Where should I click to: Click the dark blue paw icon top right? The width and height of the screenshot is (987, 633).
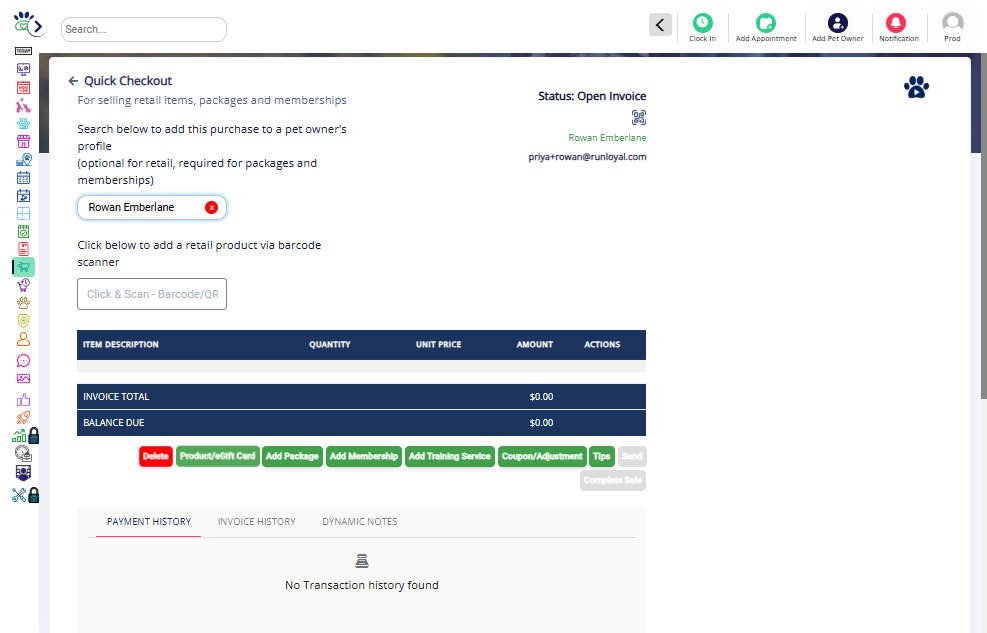tap(916, 87)
